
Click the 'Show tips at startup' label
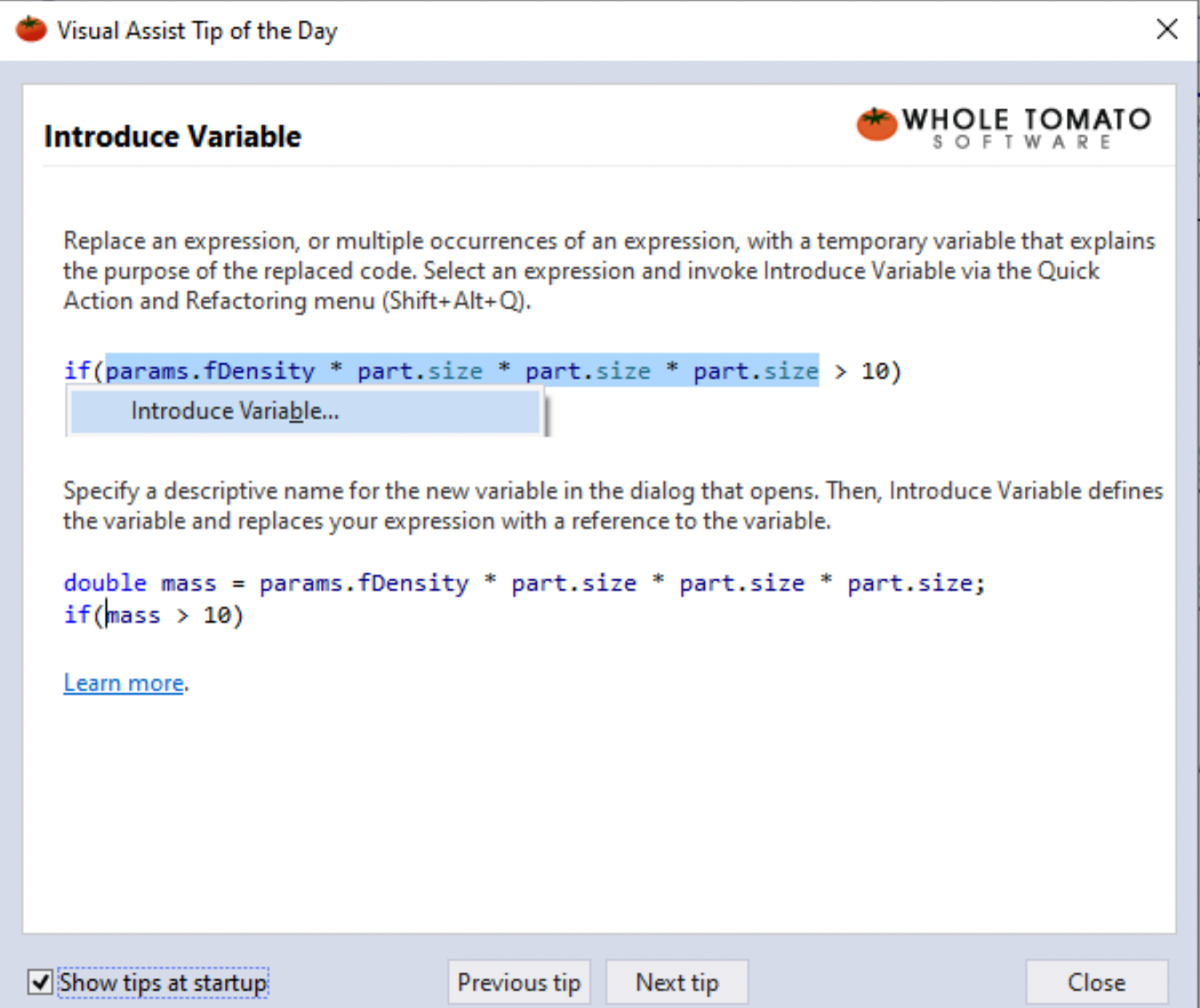click(163, 982)
